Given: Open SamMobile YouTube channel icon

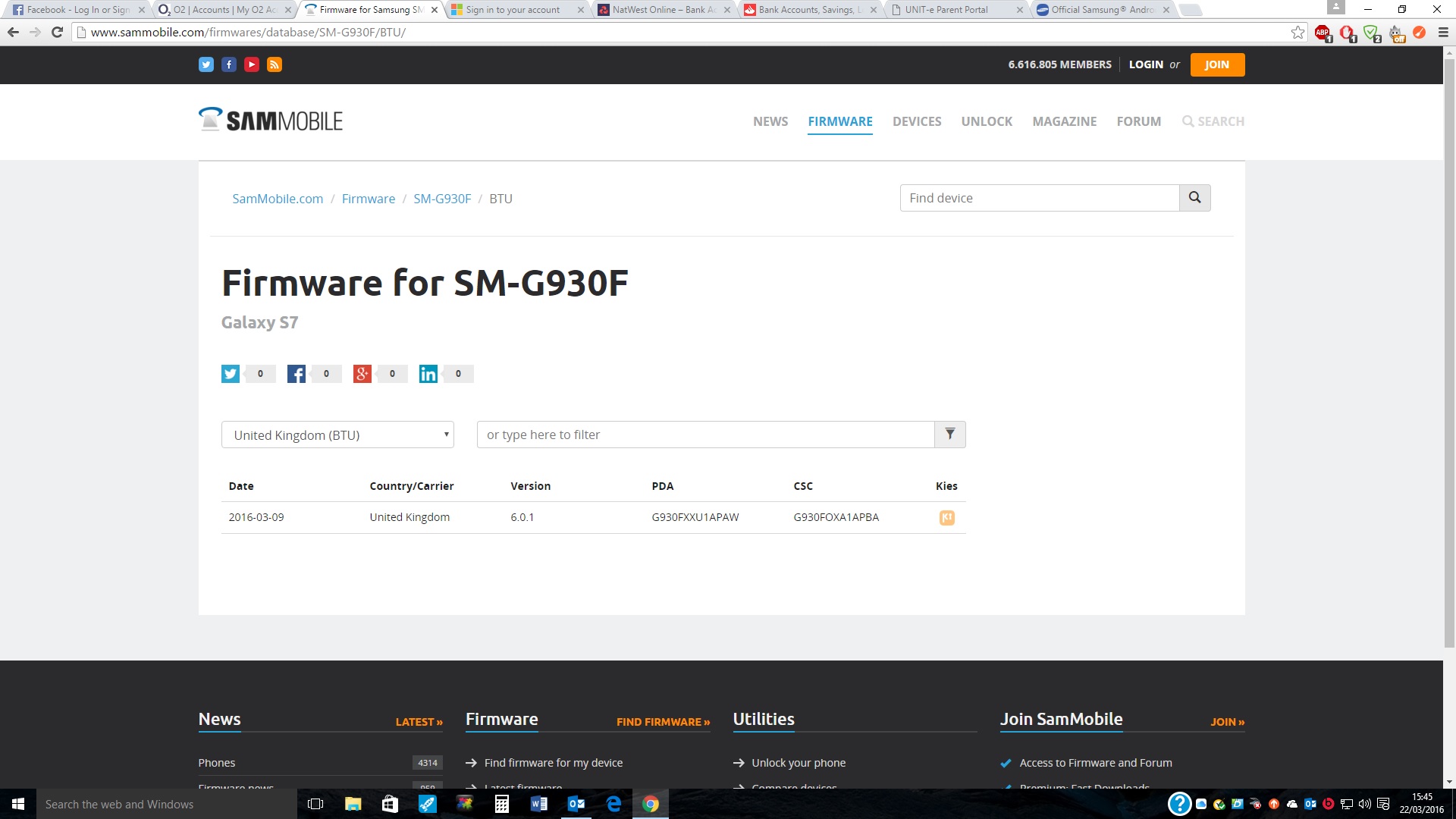Looking at the screenshot, I should click(x=252, y=64).
